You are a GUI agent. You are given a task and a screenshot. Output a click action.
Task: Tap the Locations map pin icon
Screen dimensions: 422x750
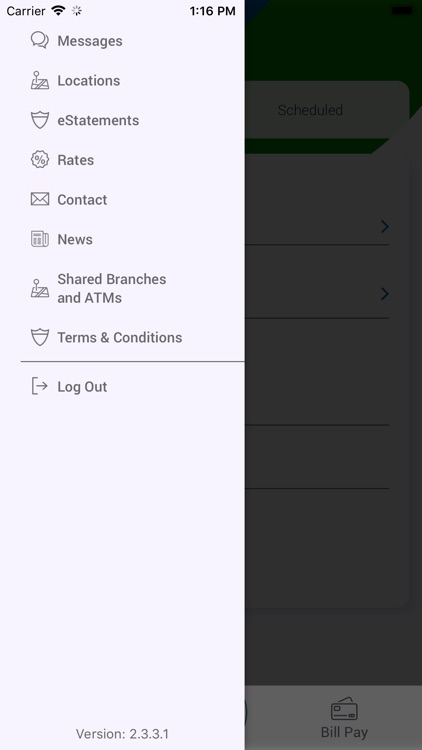[x=40, y=80]
